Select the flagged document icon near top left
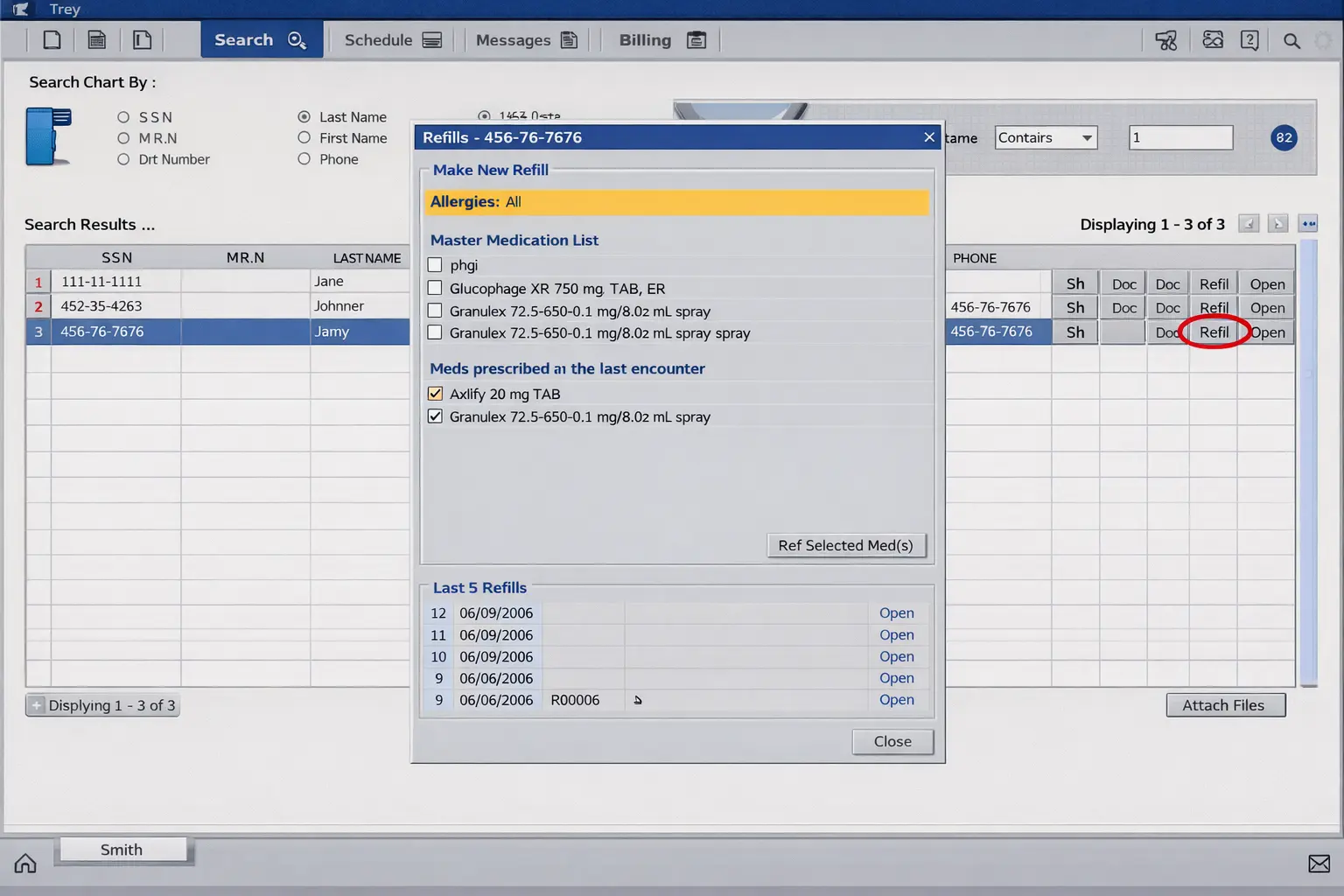Viewport: 1344px width, 896px height. [142, 39]
